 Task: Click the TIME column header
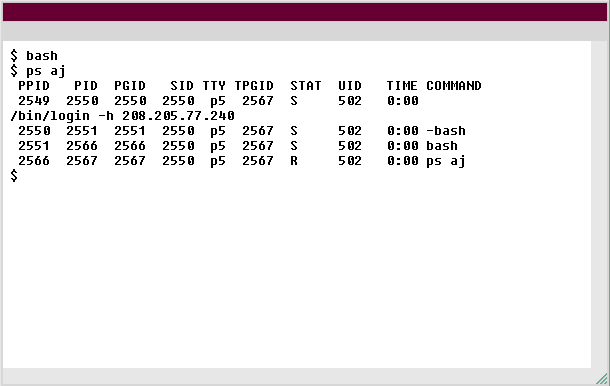(x=402, y=86)
